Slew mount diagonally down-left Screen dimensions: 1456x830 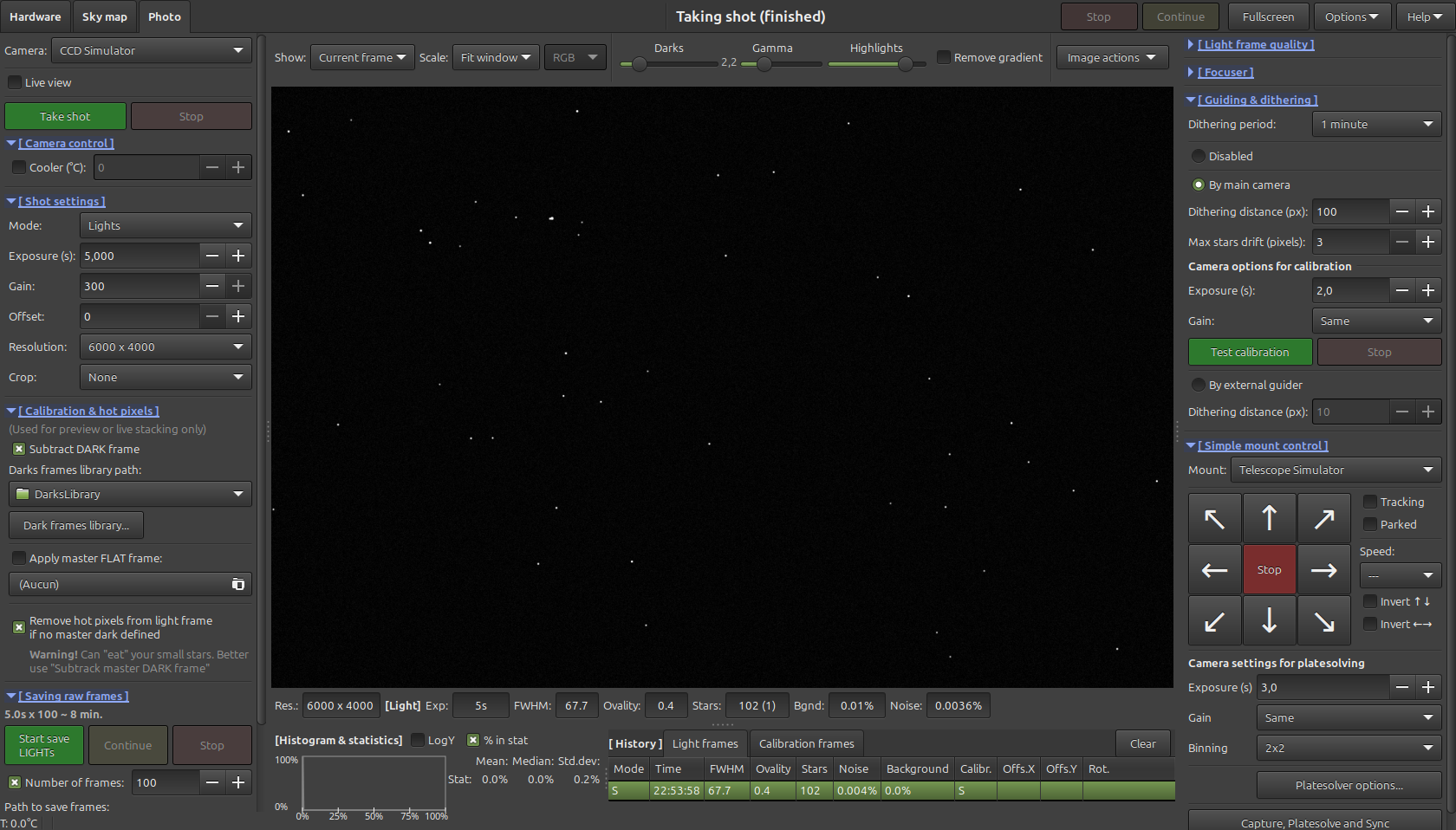(x=1214, y=620)
